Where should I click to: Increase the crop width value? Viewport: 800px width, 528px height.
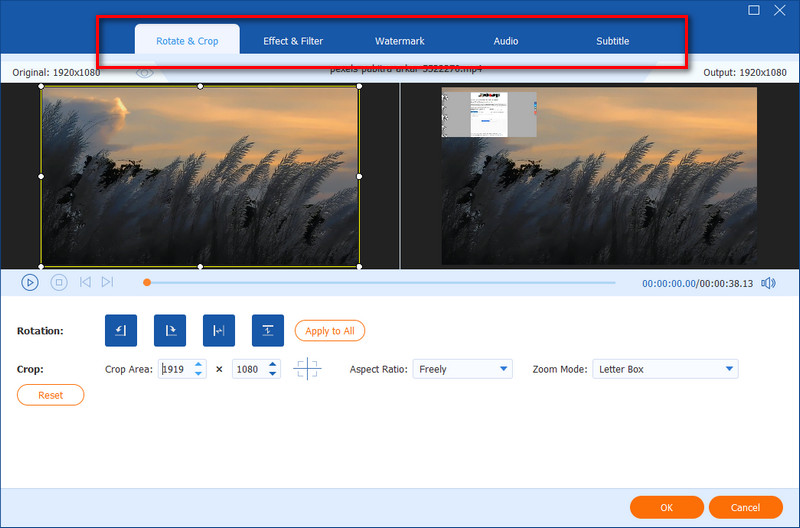tap(199, 365)
